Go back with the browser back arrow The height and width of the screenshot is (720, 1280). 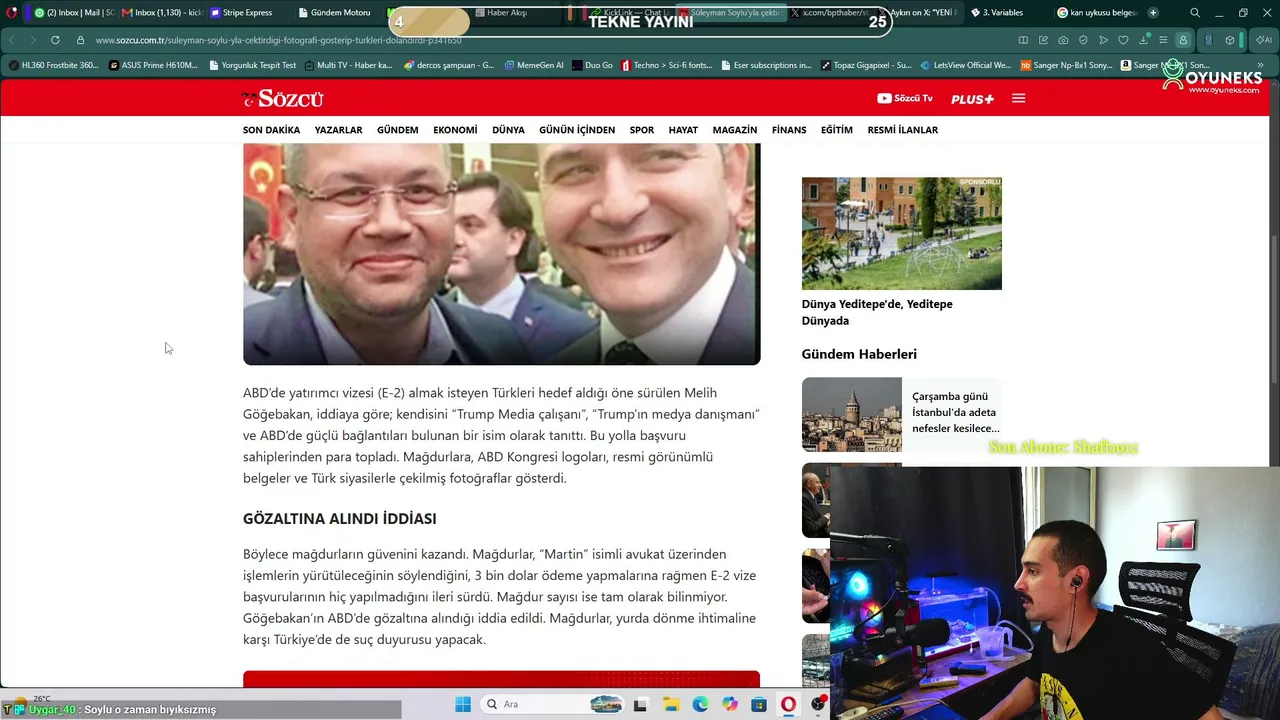(x=12, y=40)
